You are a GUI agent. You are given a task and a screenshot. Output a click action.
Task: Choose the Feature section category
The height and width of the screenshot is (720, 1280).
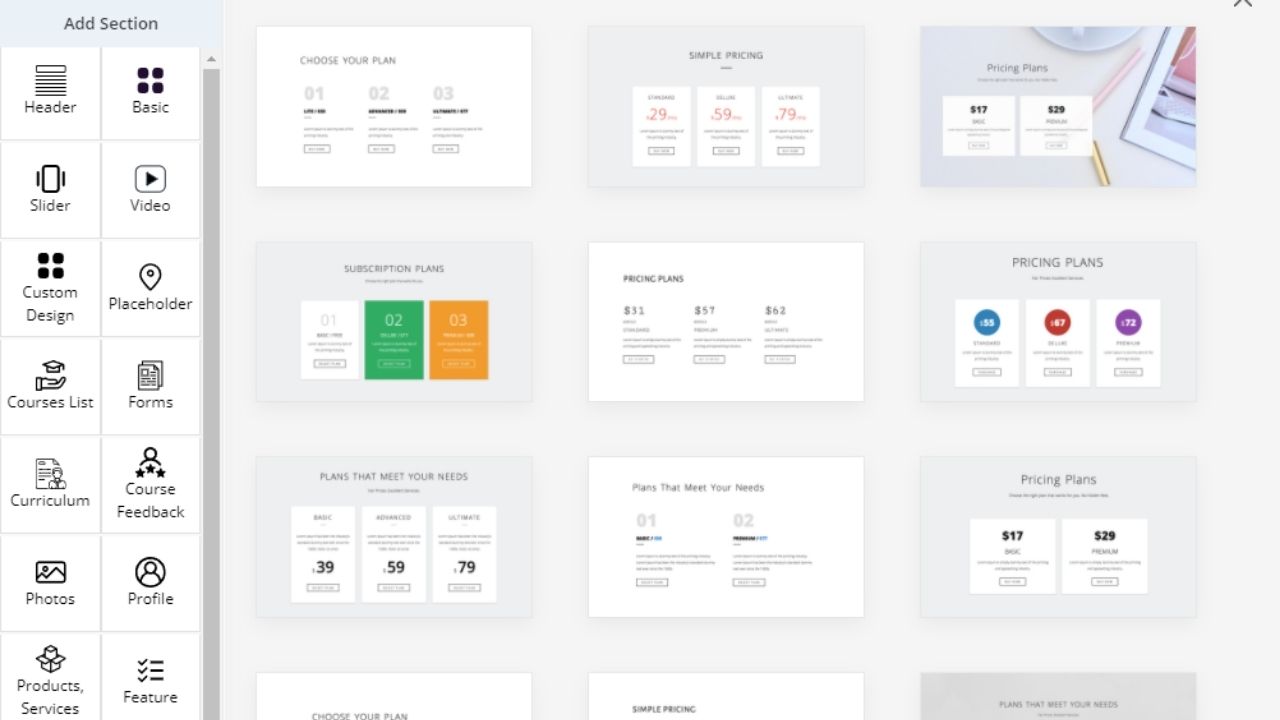coord(151,677)
